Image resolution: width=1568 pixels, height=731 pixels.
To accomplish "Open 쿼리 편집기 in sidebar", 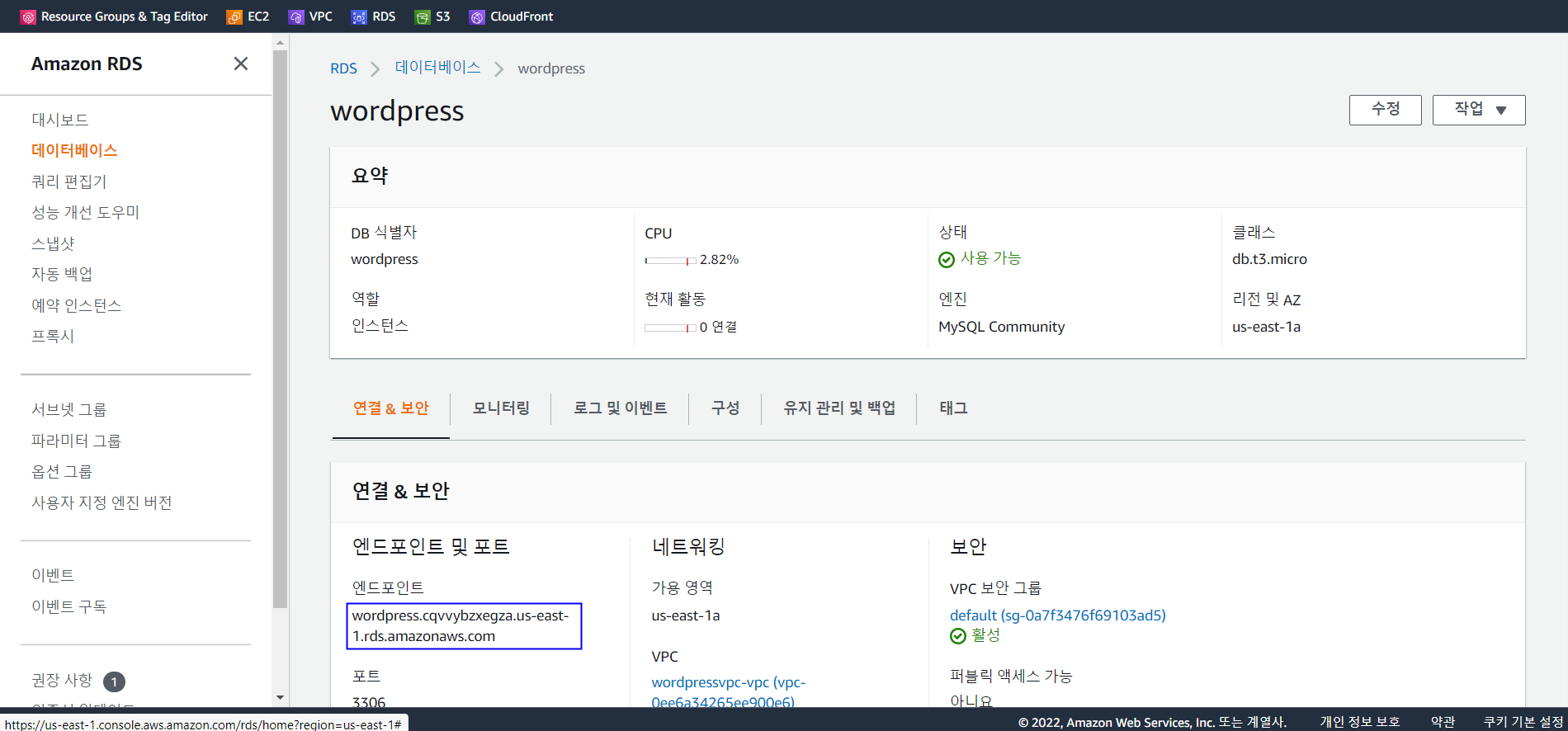I will 69,182.
